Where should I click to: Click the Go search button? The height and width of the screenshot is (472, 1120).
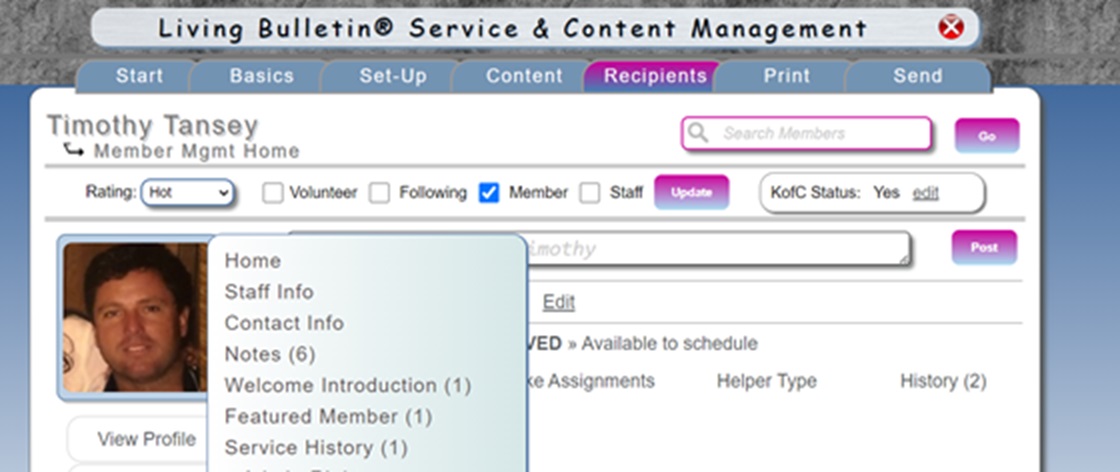(x=986, y=136)
